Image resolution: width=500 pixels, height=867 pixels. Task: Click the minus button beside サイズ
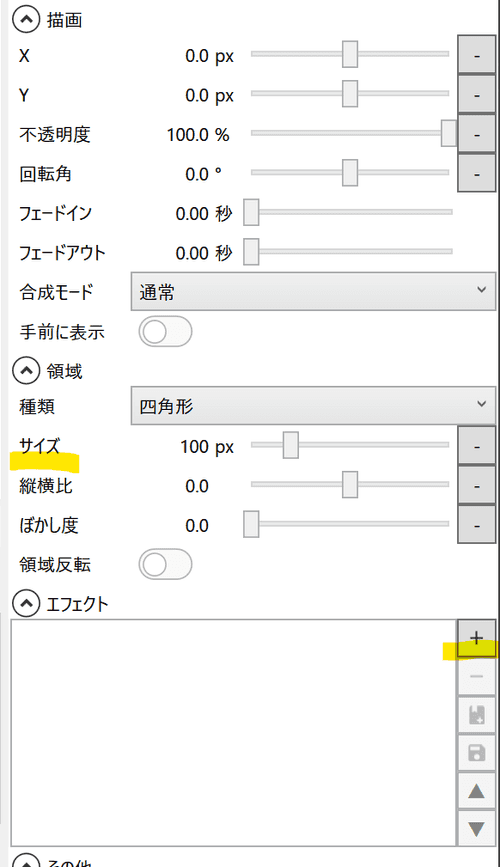pos(476,445)
